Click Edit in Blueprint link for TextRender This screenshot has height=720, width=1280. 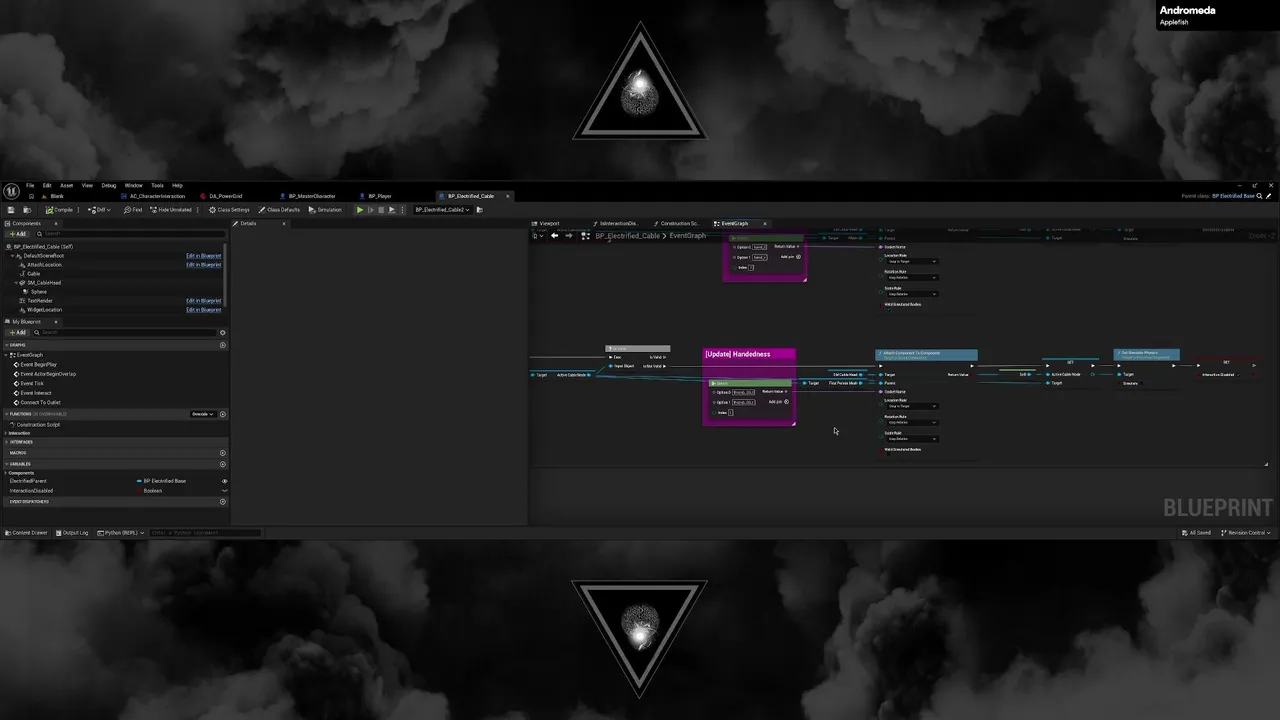point(203,301)
